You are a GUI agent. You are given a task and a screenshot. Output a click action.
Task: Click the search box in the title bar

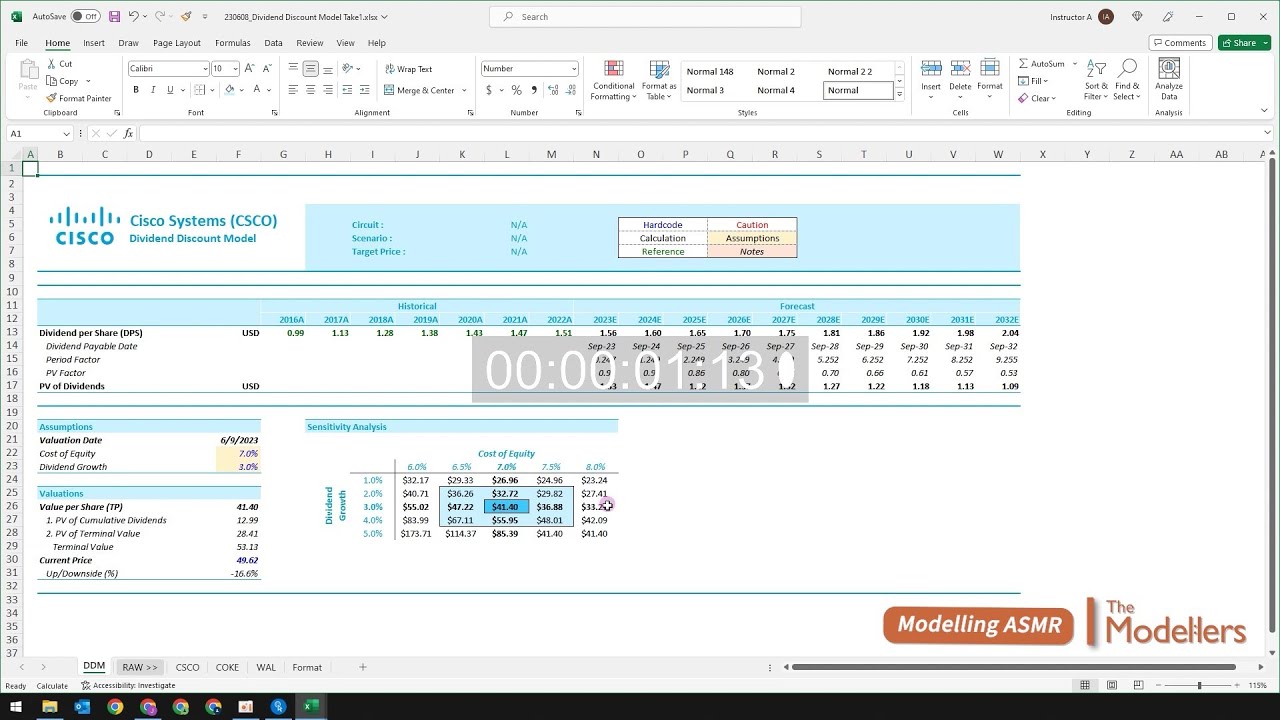[645, 17]
